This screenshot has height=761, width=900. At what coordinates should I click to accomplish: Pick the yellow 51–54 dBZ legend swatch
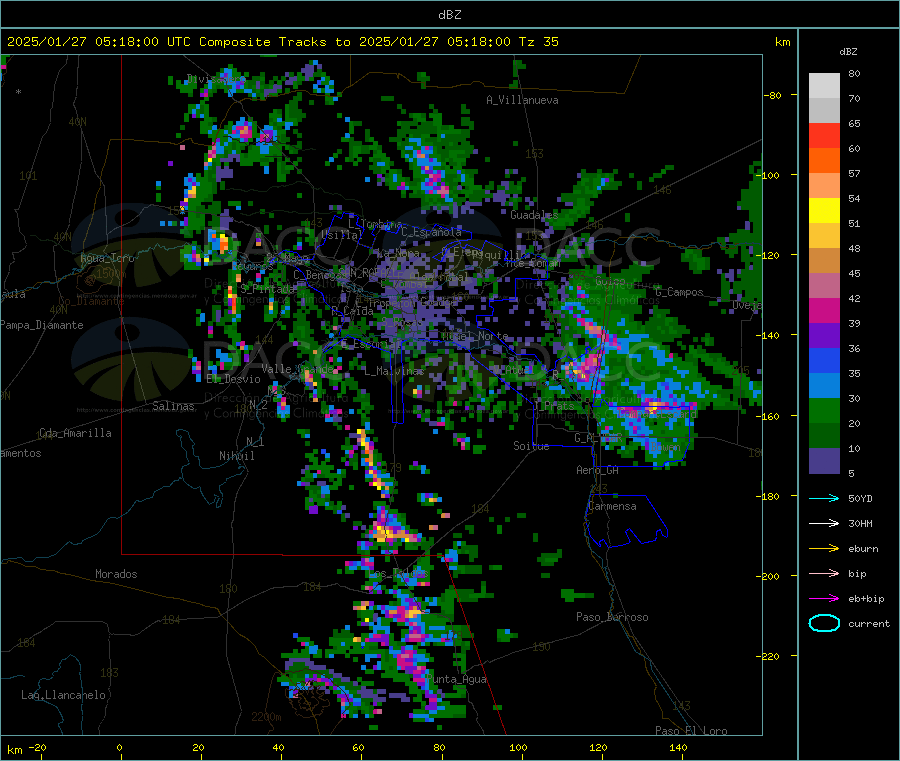pos(824,211)
